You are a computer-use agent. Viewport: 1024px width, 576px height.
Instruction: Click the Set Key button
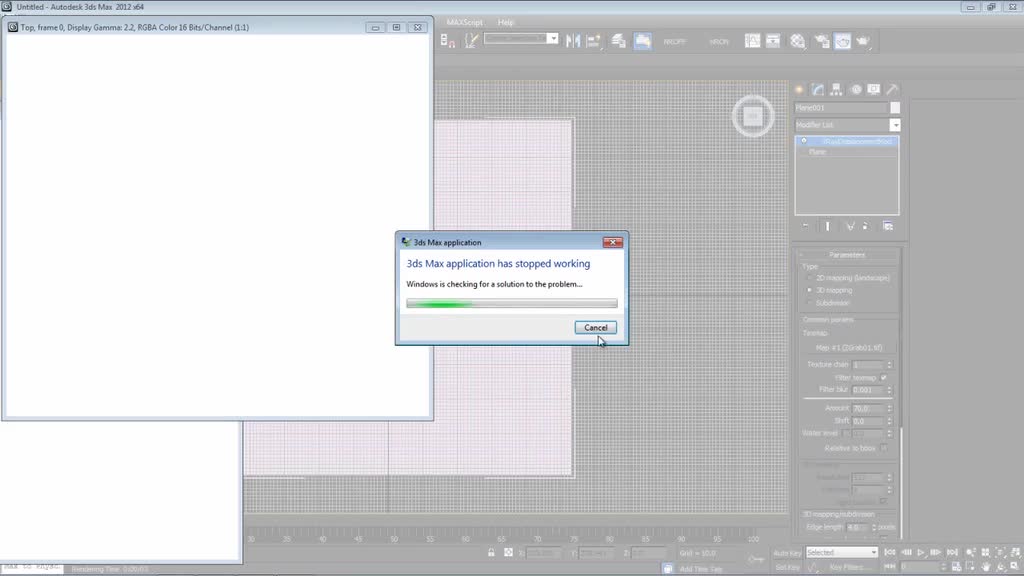pos(787,568)
